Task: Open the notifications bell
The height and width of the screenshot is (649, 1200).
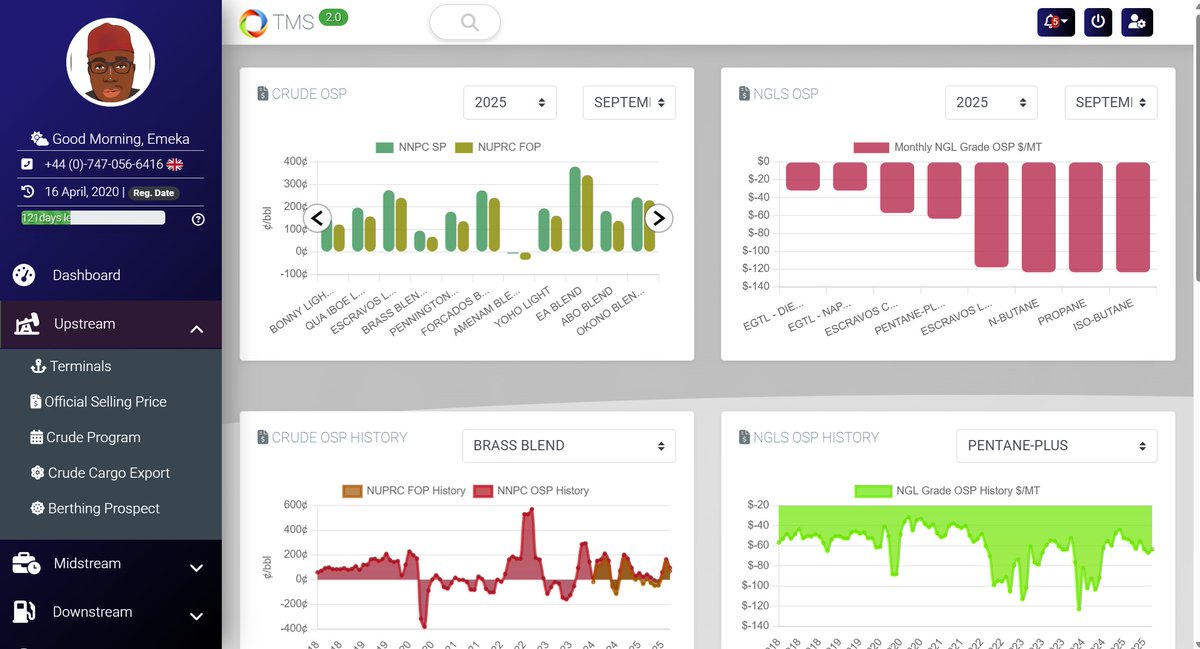Action: tap(1056, 21)
